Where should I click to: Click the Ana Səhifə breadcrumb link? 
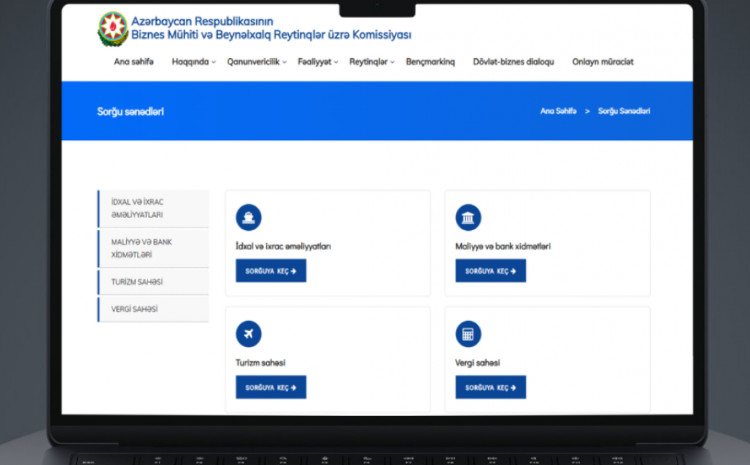pos(560,111)
